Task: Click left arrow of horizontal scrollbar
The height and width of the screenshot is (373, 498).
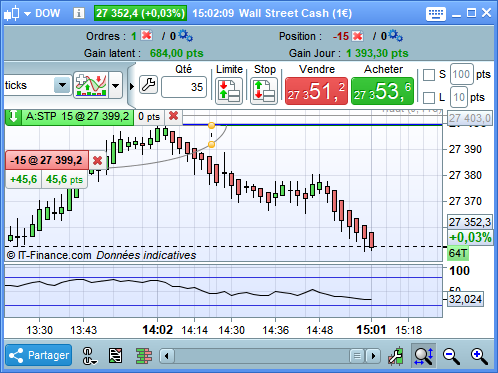Action: point(167,356)
